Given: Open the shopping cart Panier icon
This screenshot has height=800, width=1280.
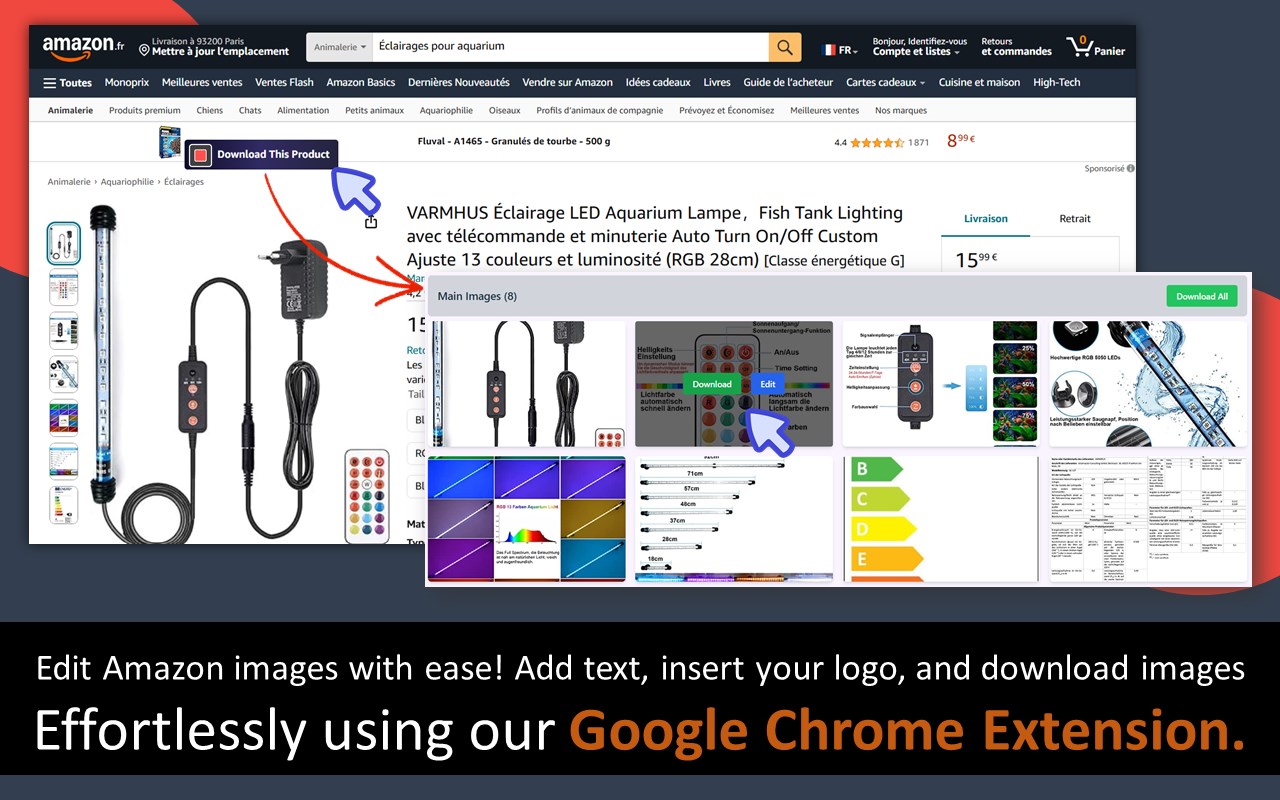Looking at the screenshot, I should 1096,46.
